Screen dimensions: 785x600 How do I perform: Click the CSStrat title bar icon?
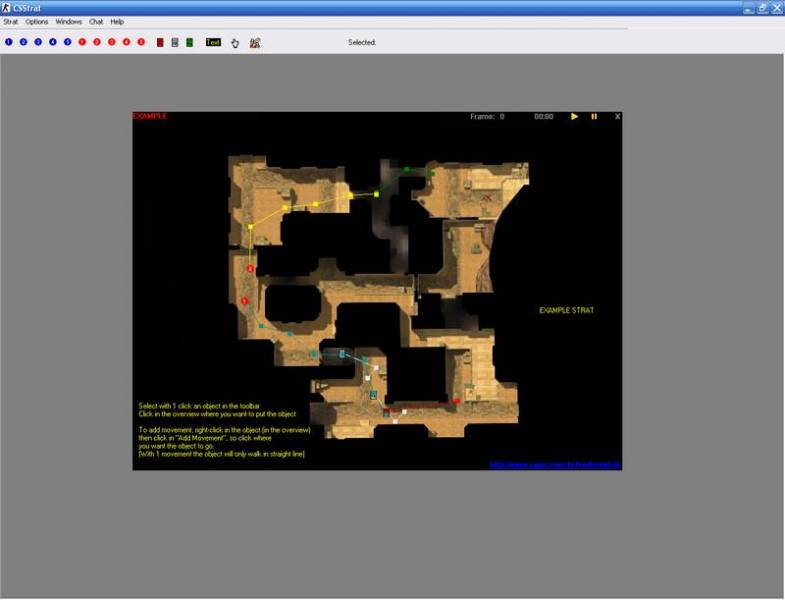pyautogui.click(x=6, y=8)
